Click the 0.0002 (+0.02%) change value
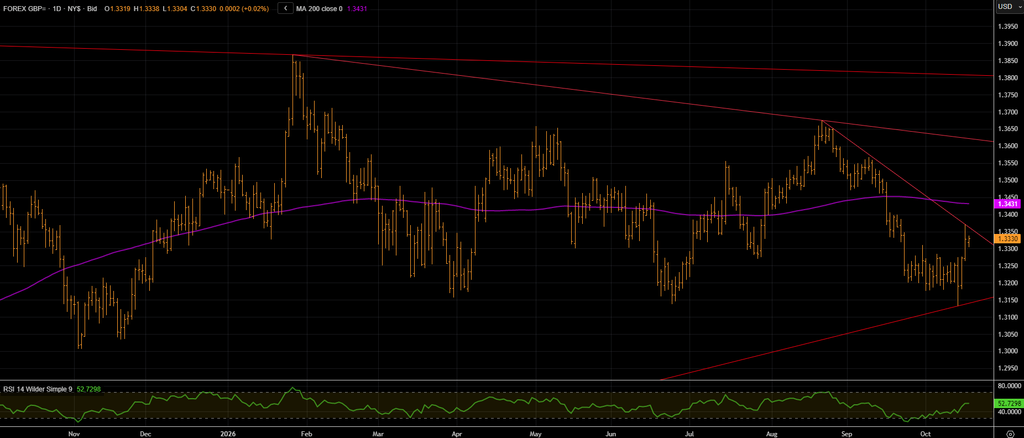 [x=246, y=8]
